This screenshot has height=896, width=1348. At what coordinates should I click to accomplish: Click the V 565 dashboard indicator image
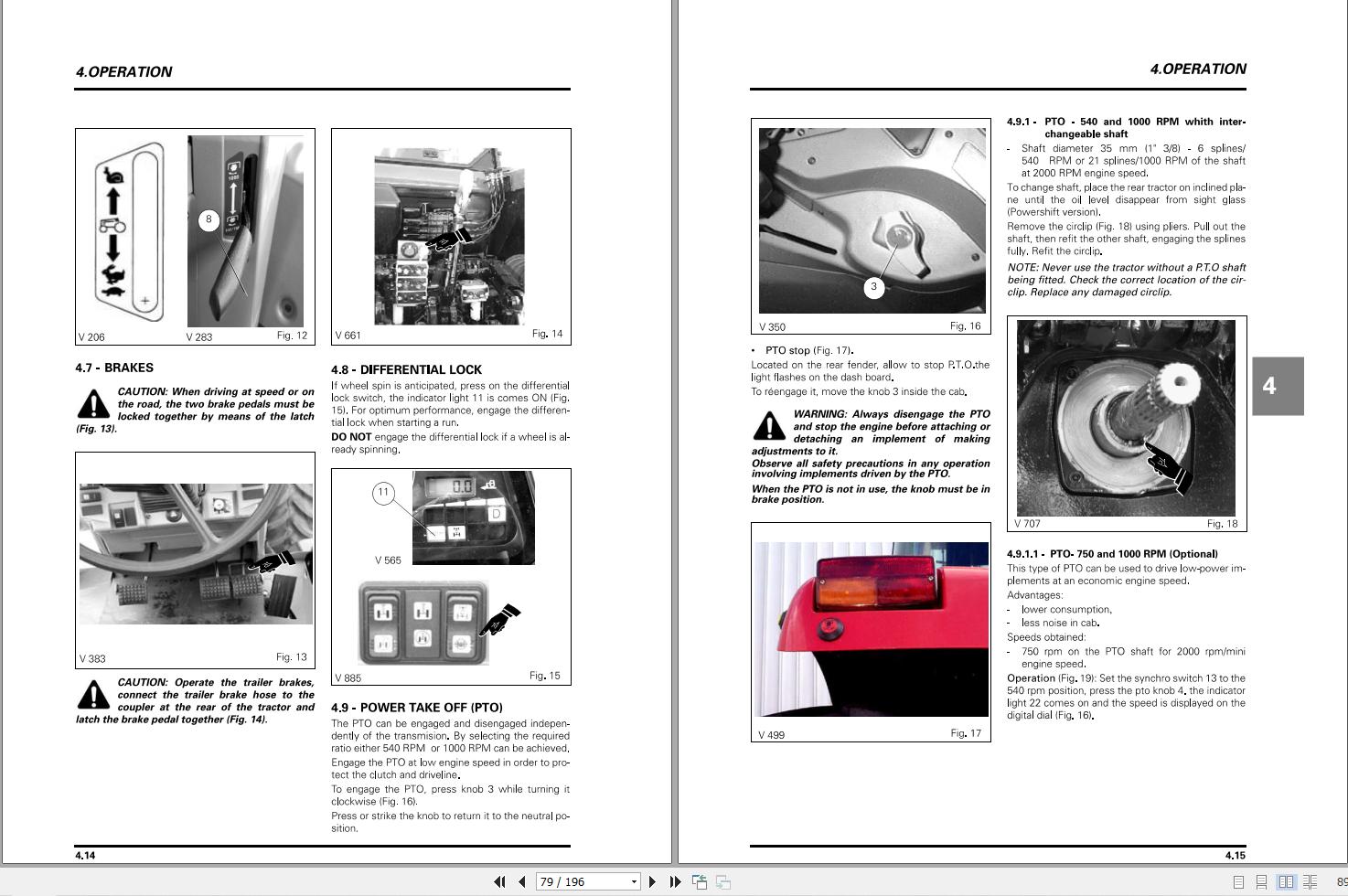[x=473, y=518]
